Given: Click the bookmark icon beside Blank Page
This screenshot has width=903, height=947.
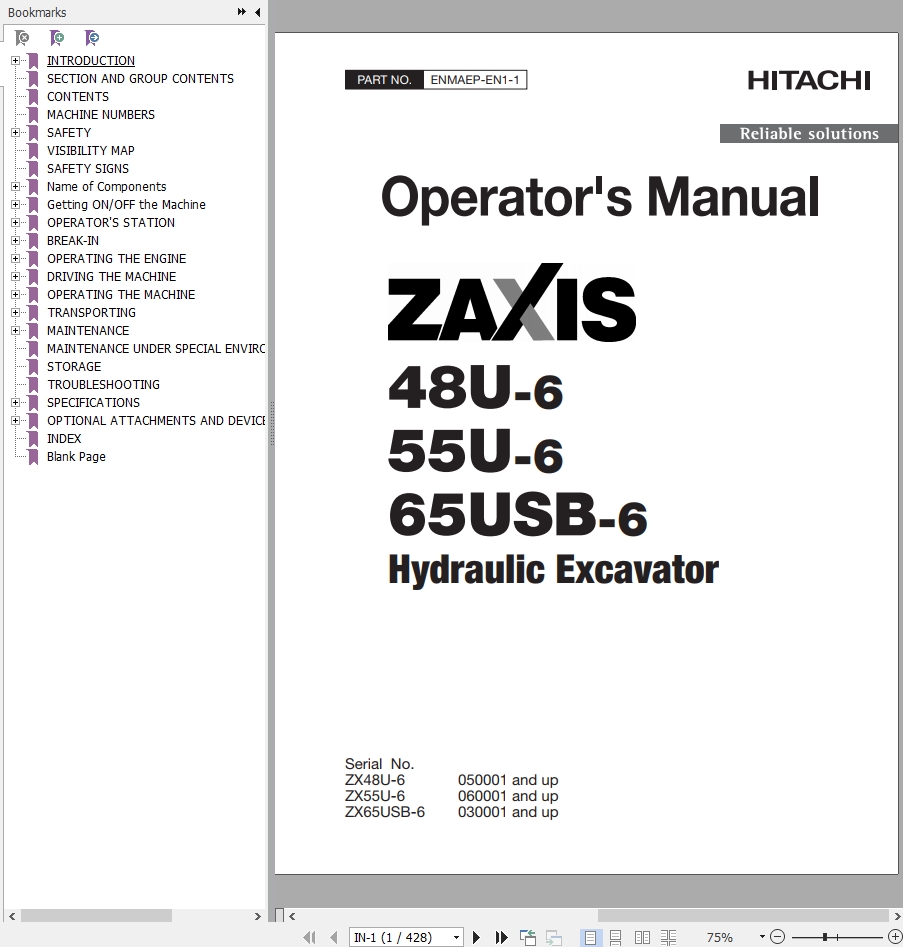Looking at the screenshot, I should pos(33,457).
